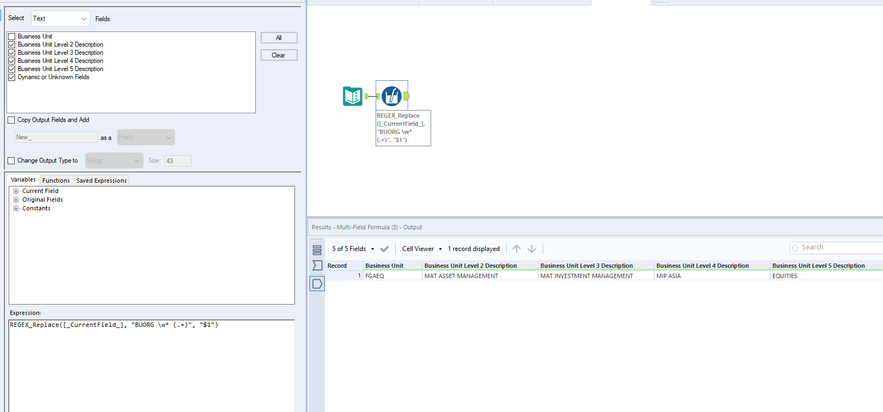Click the Size value field
This screenshot has width=883, height=412.
pyautogui.click(x=177, y=161)
